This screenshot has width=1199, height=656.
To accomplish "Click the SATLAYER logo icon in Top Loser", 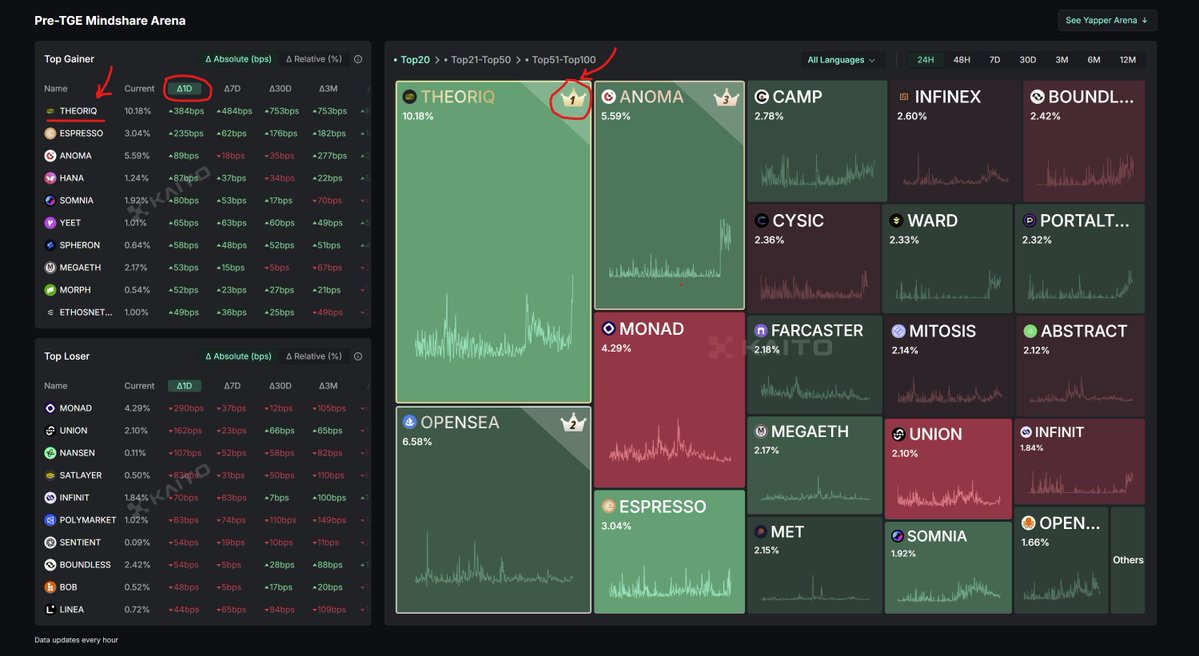I will pyautogui.click(x=50, y=476).
